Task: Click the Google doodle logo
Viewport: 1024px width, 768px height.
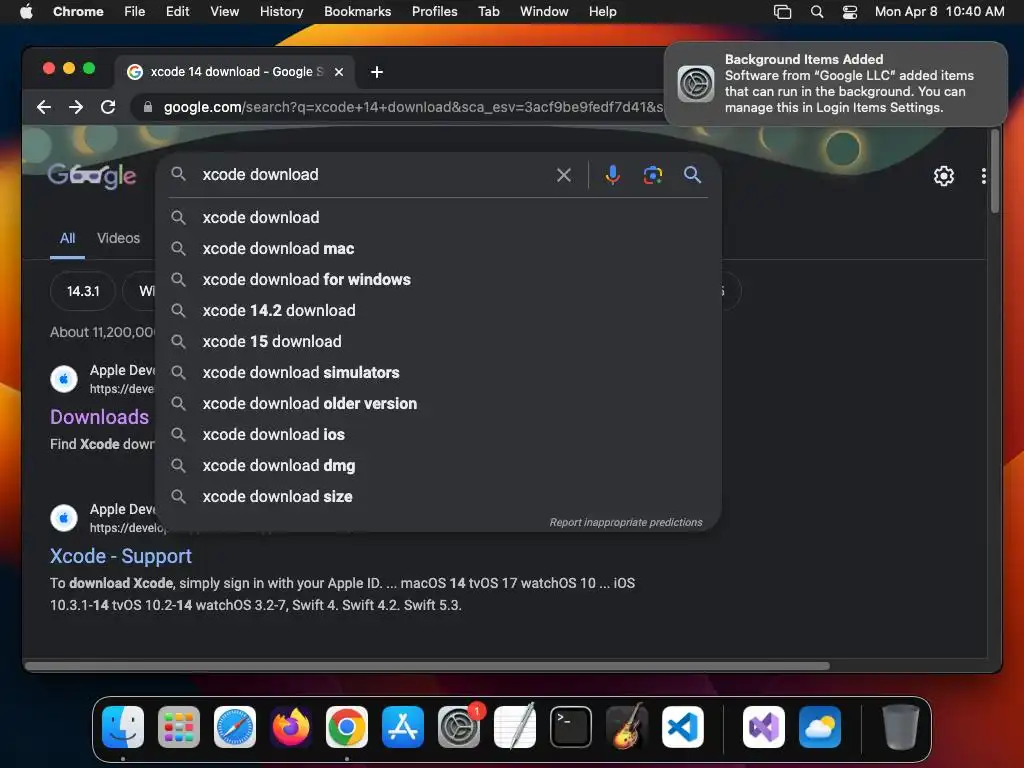Action: [x=92, y=175]
